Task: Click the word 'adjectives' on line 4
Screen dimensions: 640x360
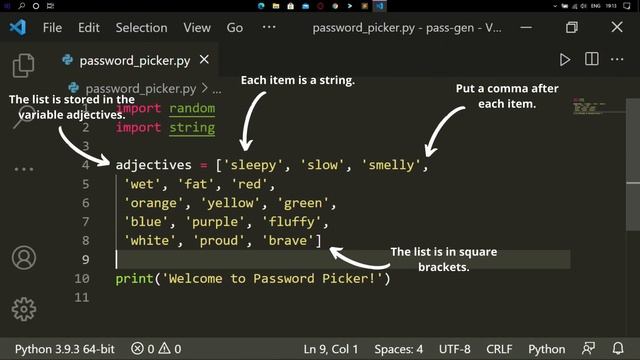Action: [x=153, y=165]
